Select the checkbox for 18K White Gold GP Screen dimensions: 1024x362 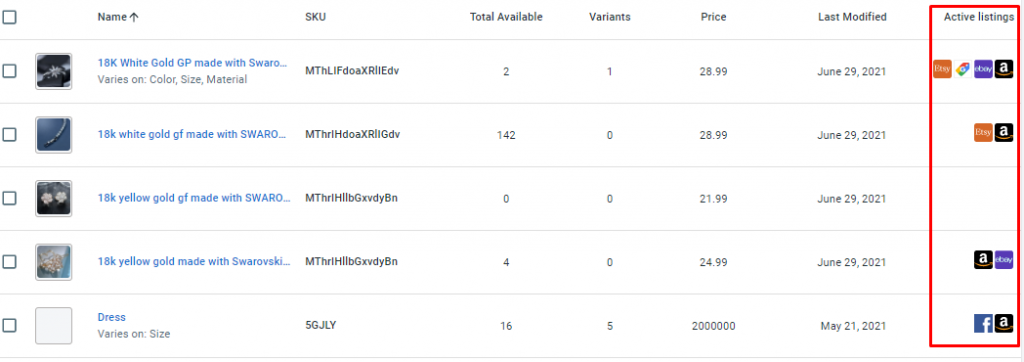[x=9, y=71]
